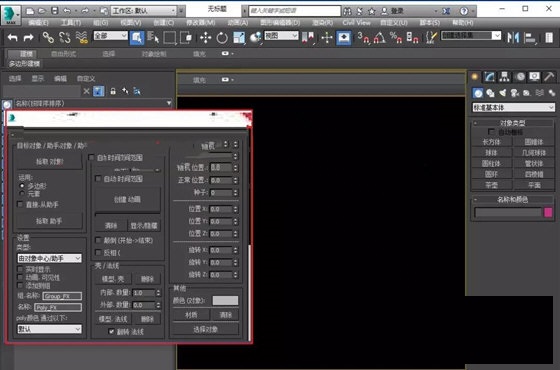Activate the Select and Scale tool
Image resolution: width=560 pixels, height=370 pixels.
click(x=239, y=37)
